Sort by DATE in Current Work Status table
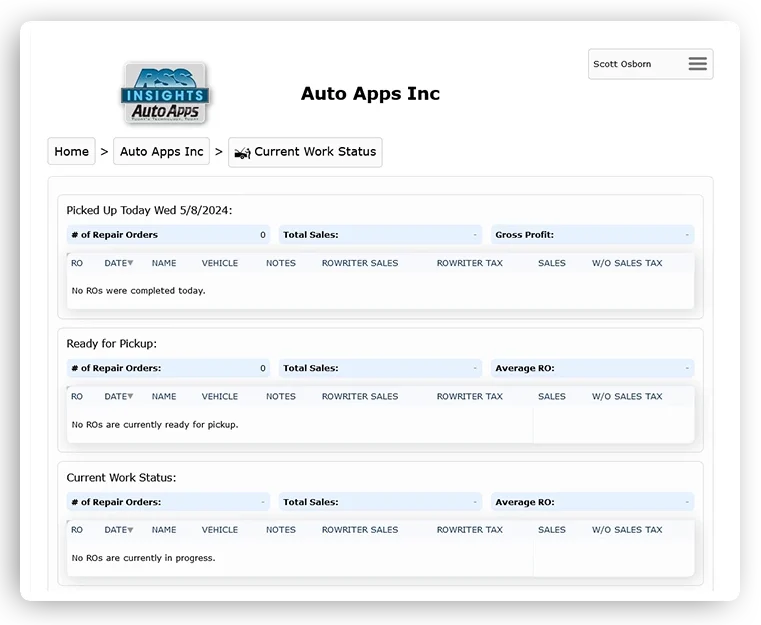 tap(118, 530)
